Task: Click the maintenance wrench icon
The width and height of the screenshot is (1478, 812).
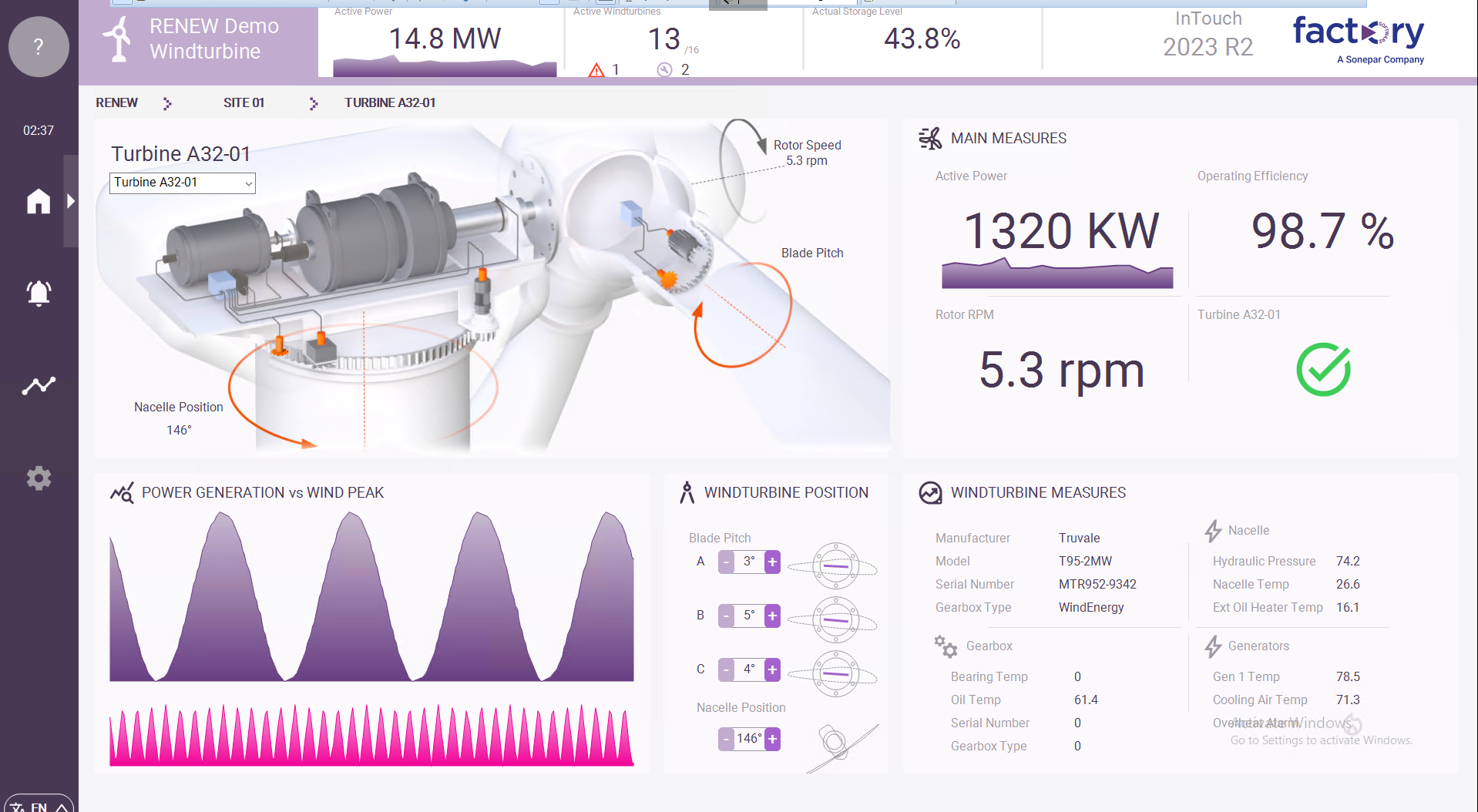Action: [664, 70]
